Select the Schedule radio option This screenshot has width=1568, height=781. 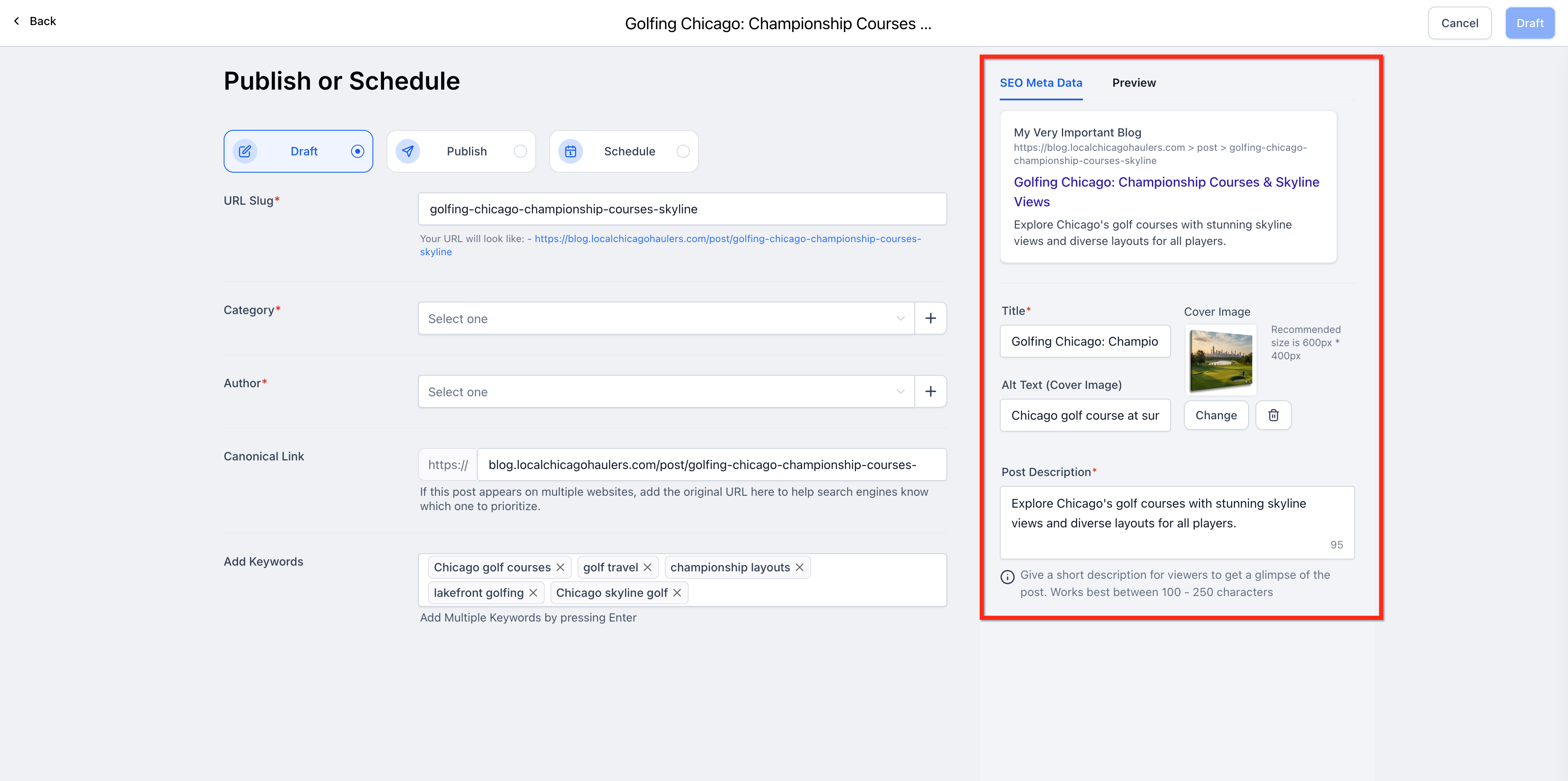pyautogui.click(x=683, y=151)
